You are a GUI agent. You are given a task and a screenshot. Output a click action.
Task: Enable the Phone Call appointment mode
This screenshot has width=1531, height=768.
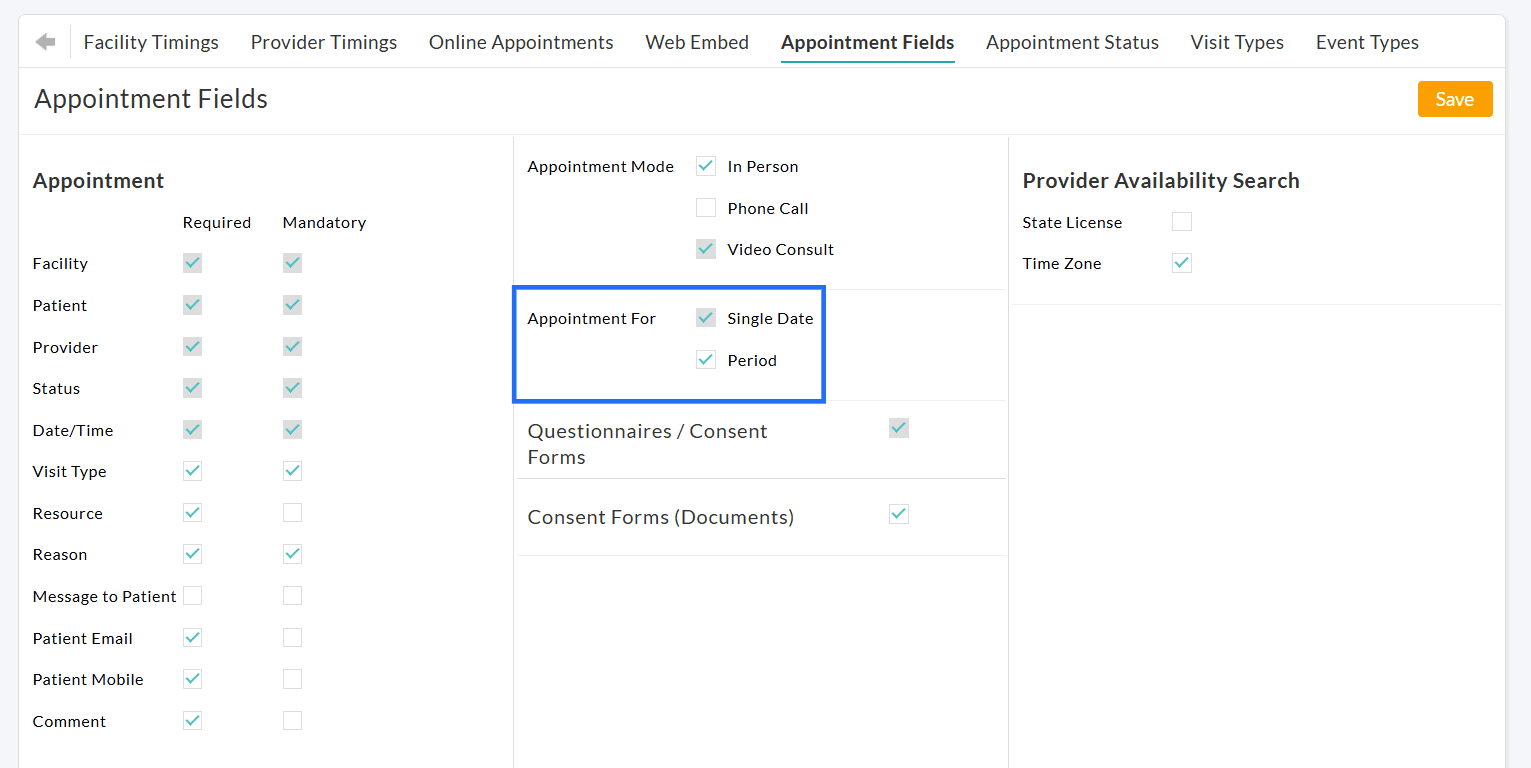pos(706,207)
